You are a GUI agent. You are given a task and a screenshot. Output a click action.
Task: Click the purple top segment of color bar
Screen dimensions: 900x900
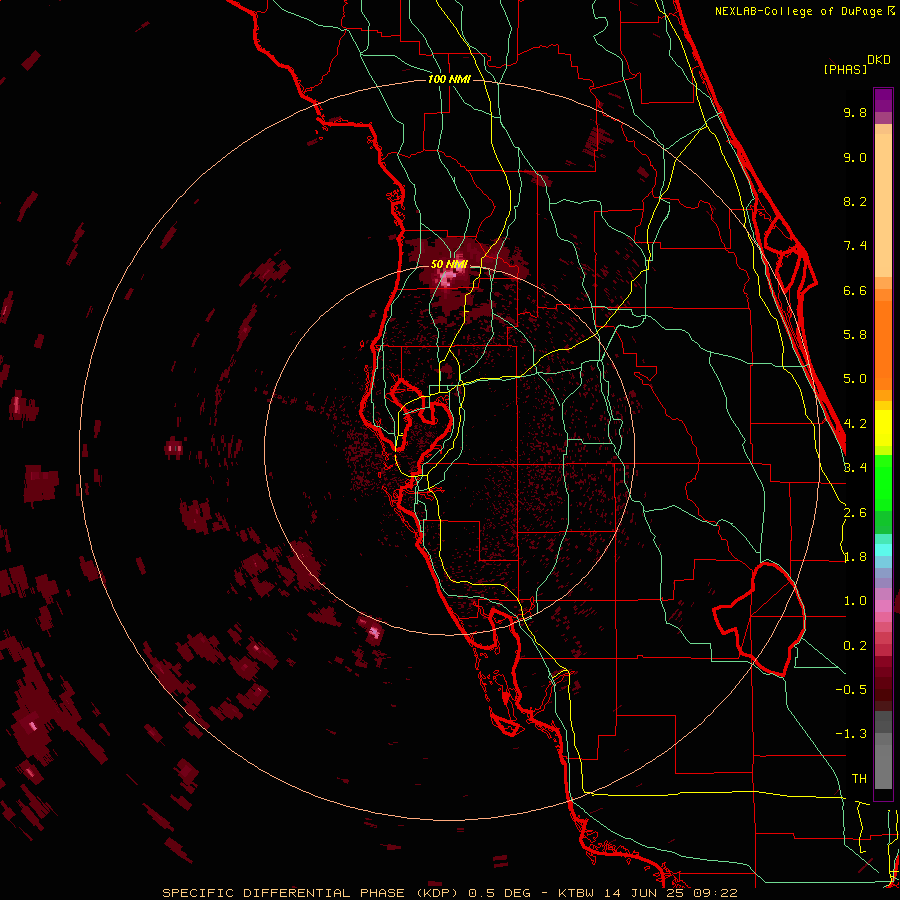[883, 100]
